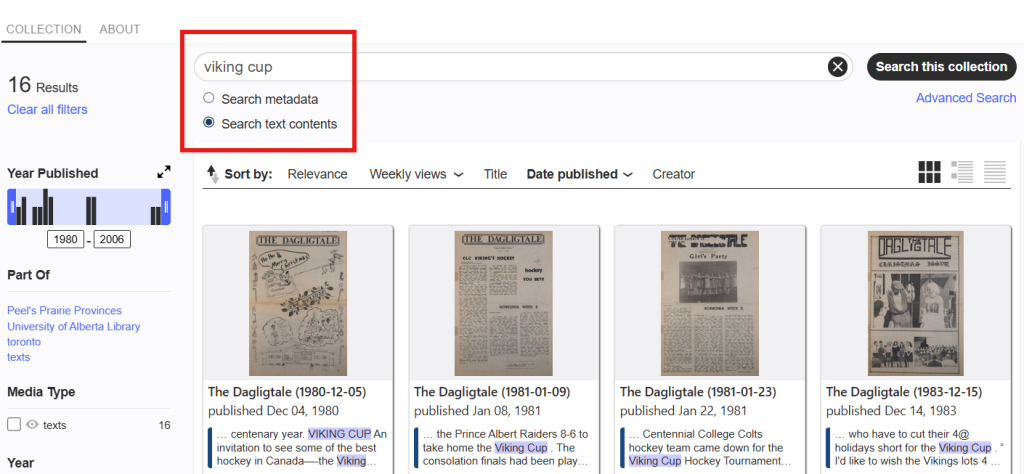
Task: Select the Search metadata radio button
Action: [x=209, y=99]
